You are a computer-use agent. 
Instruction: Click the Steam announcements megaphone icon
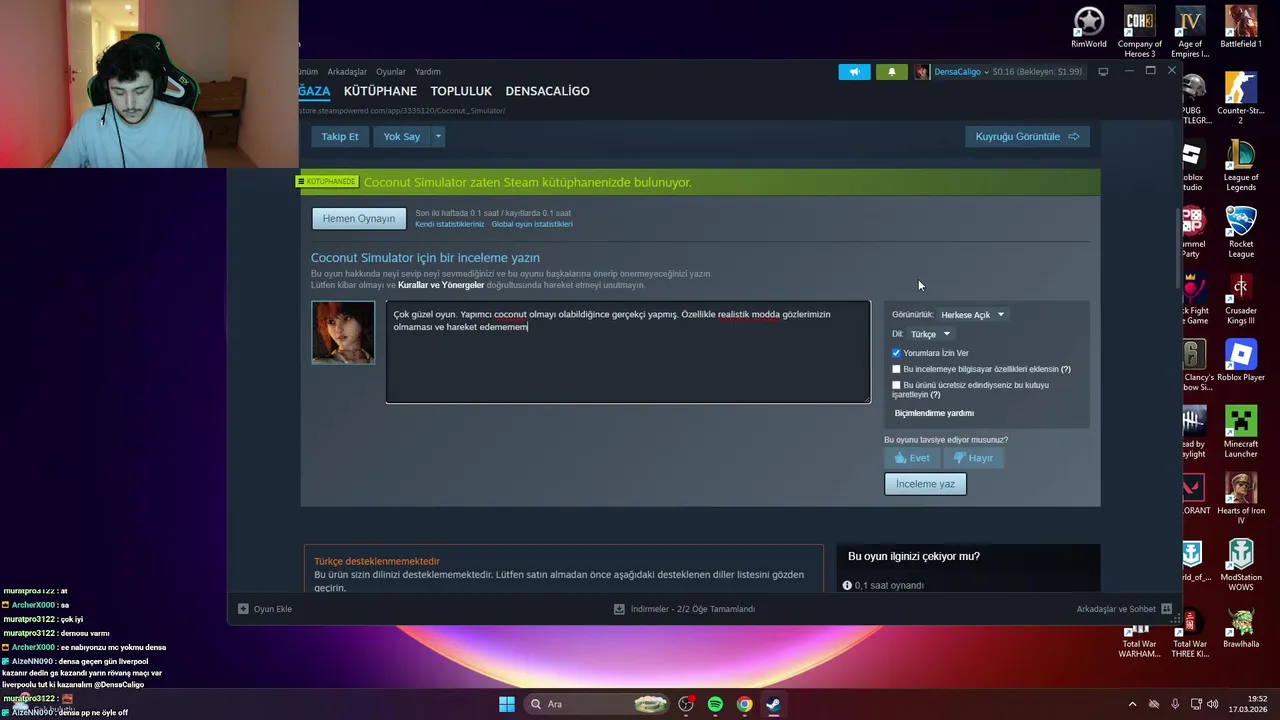pyautogui.click(x=854, y=72)
